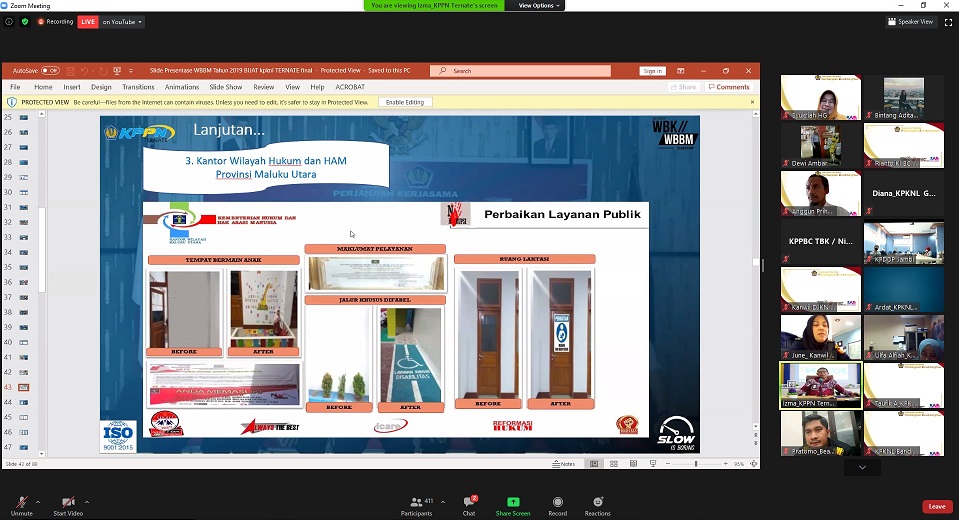The width and height of the screenshot is (959, 520).
Task: Open the Transitions ribbon tab
Action: [x=138, y=87]
